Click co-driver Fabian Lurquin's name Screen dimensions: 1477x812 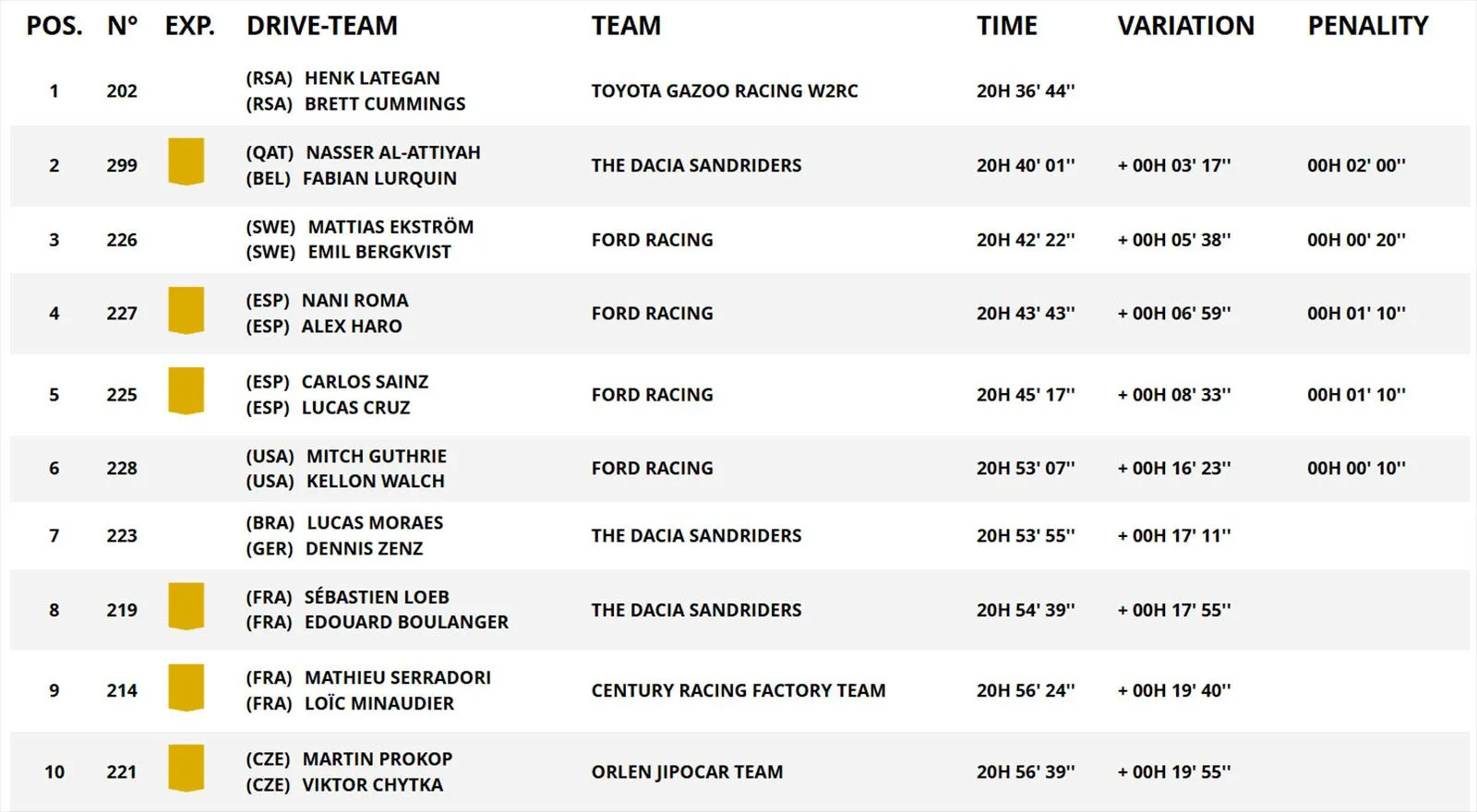click(379, 178)
